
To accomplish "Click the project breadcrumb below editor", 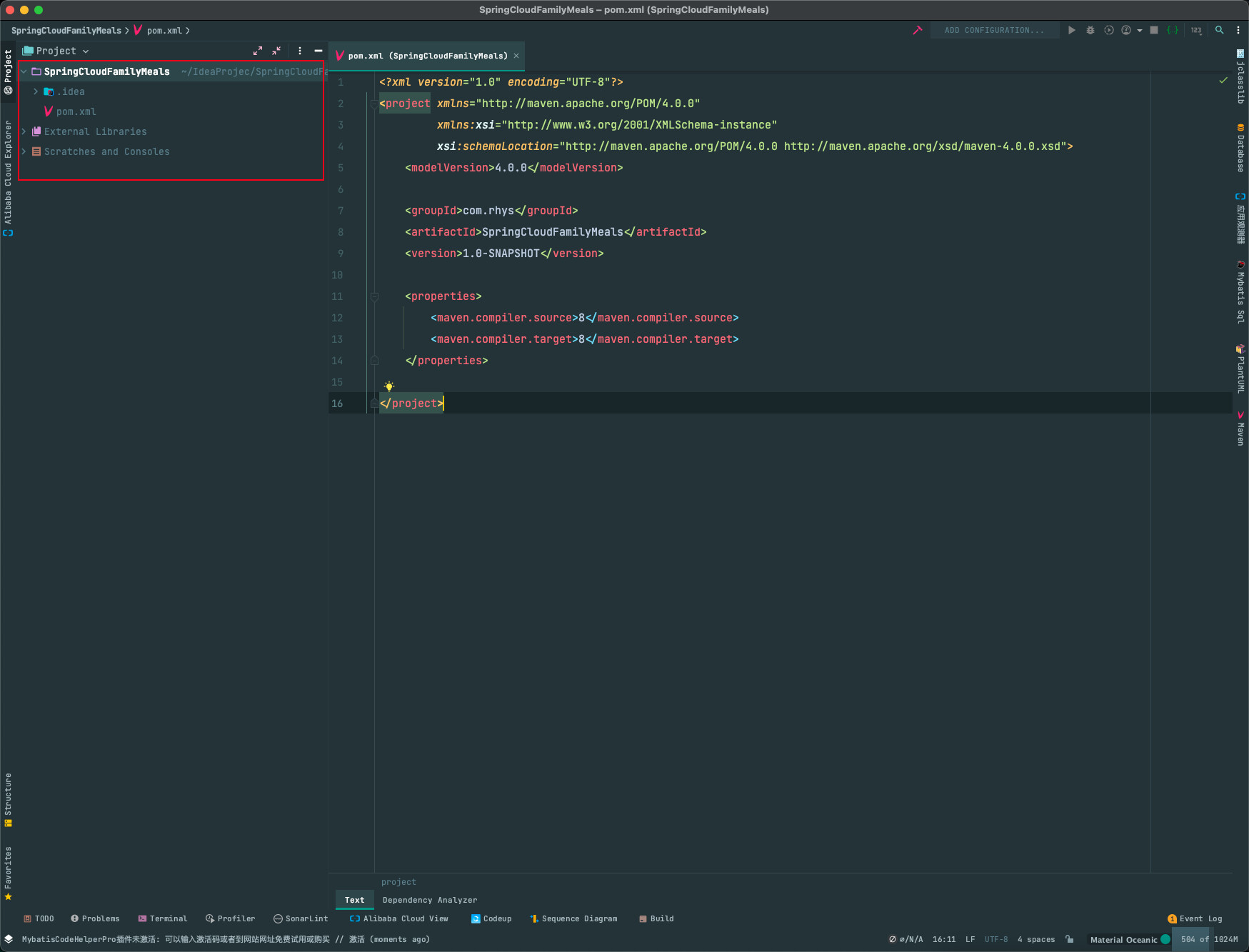I will point(398,882).
